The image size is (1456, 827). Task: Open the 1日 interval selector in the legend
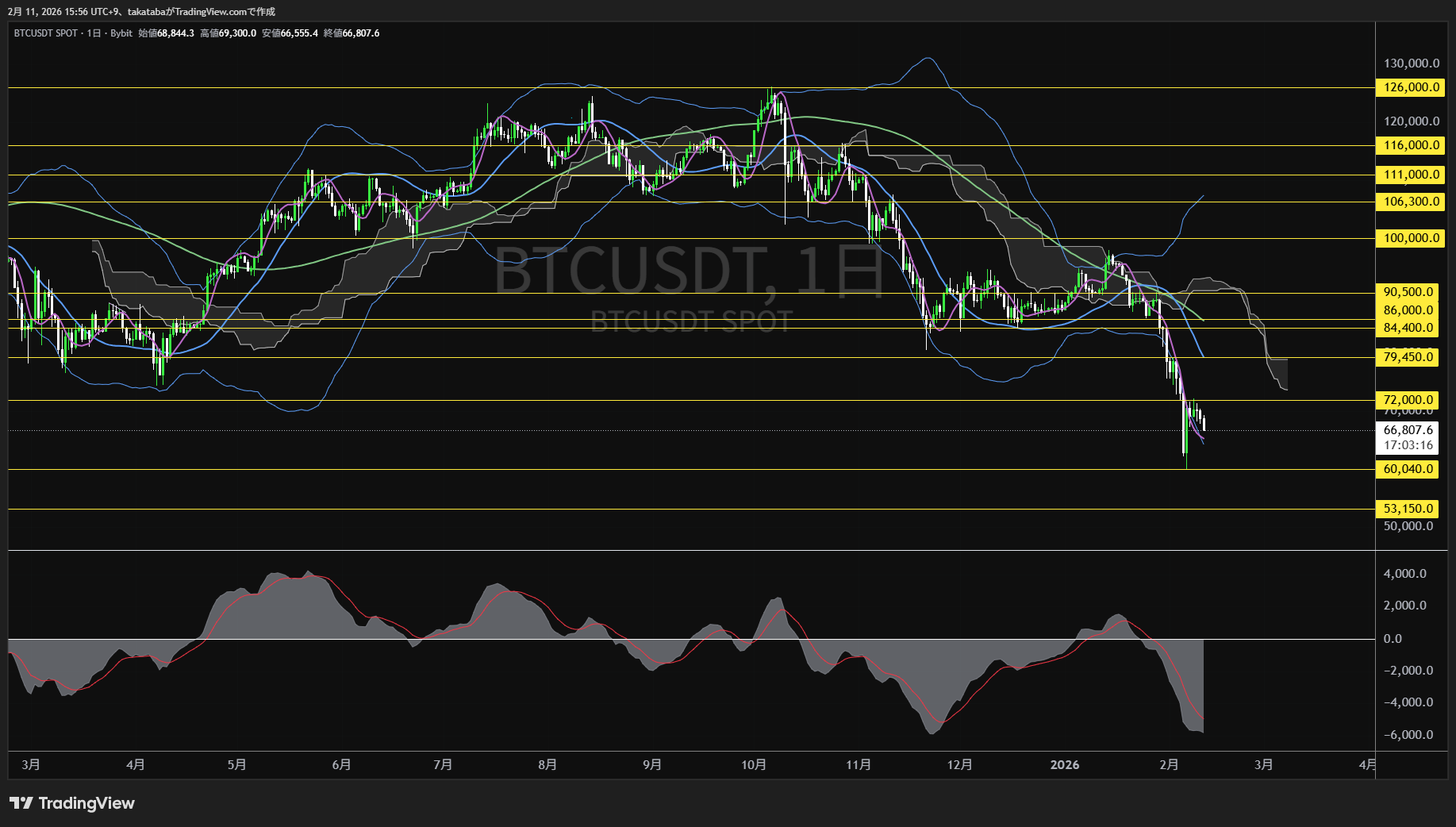click(93, 33)
